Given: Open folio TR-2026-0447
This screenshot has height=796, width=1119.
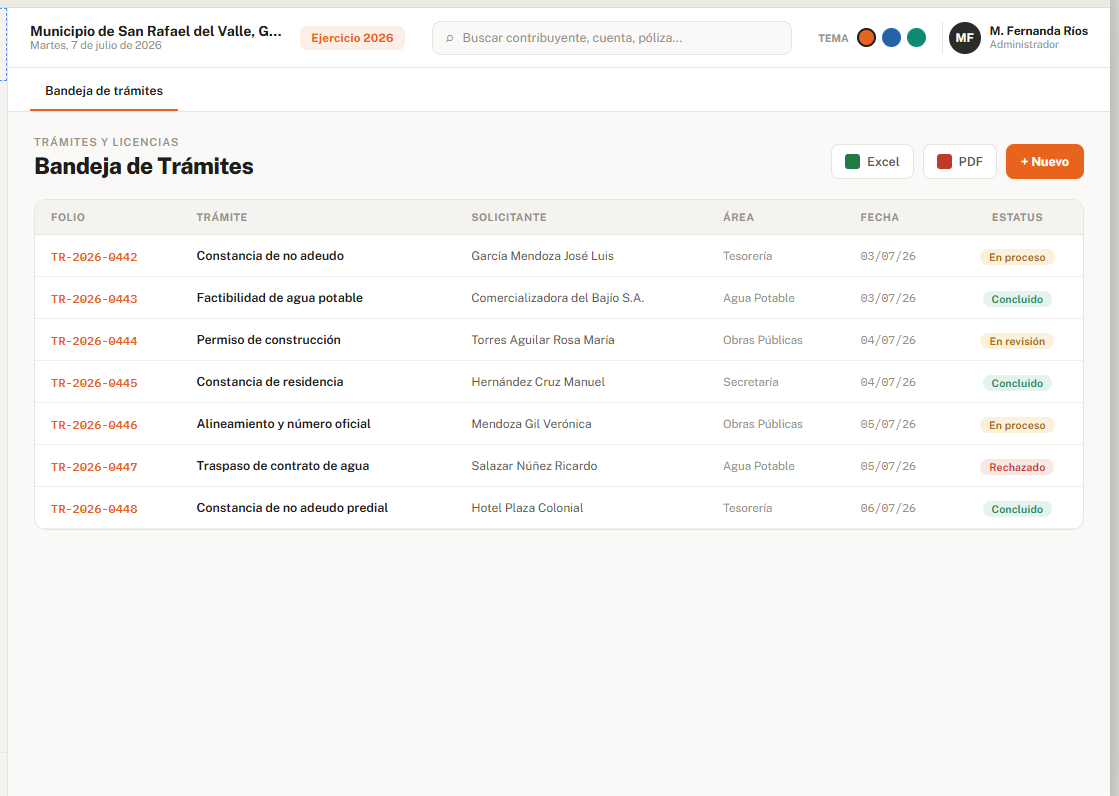Looking at the screenshot, I should (x=94, y=467).
